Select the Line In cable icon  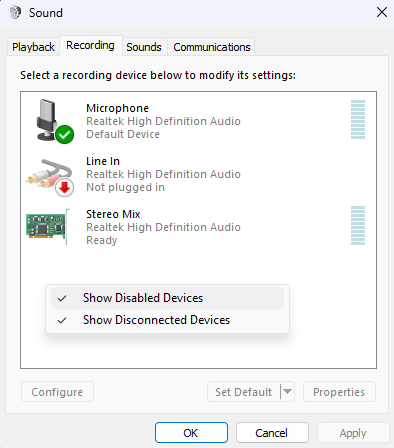click(x=50, y=177)
